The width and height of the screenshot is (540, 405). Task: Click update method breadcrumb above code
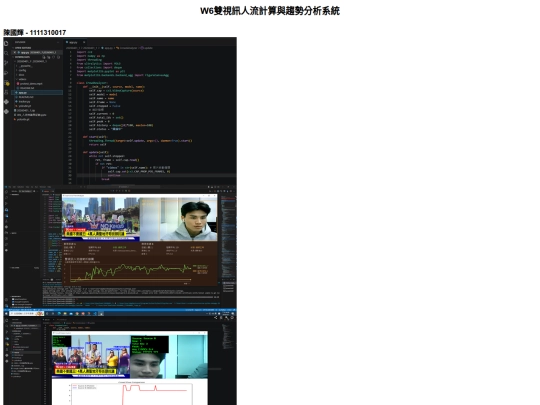(147, 48)
